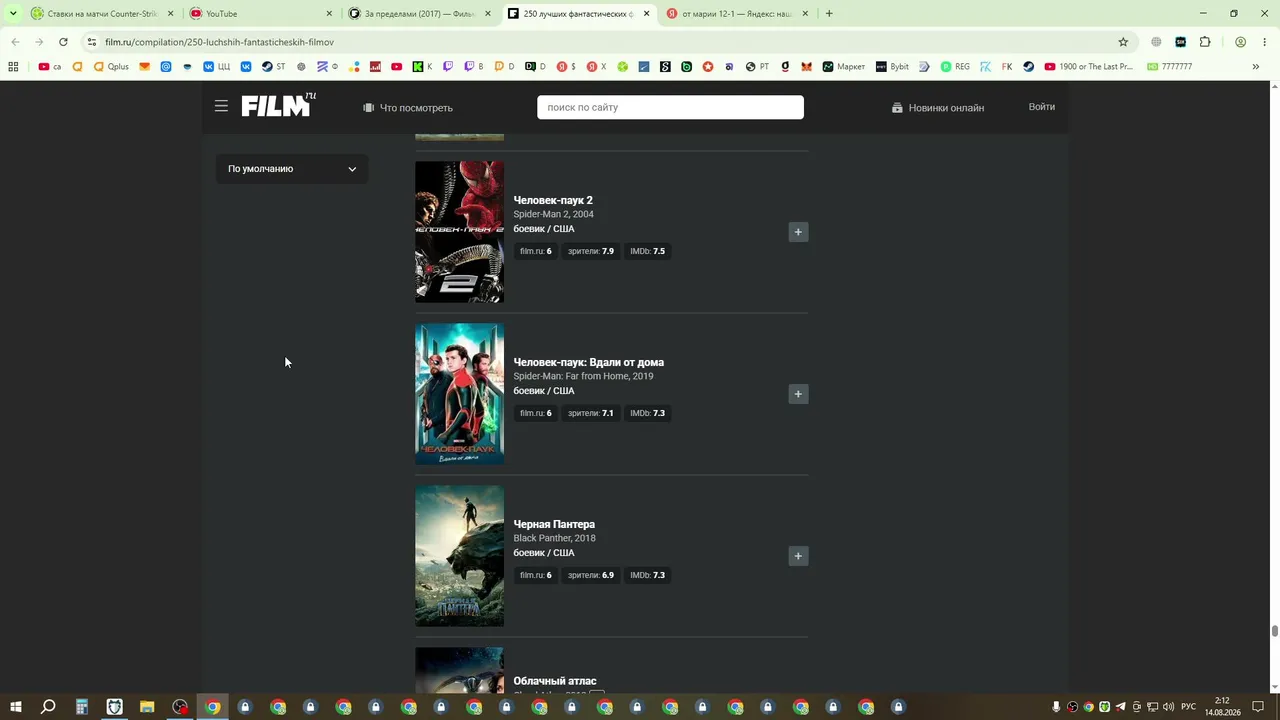Screen dimensions: 1280x720
Task: Open the 'Что посмотреть' section
Action: click(408, 108)
